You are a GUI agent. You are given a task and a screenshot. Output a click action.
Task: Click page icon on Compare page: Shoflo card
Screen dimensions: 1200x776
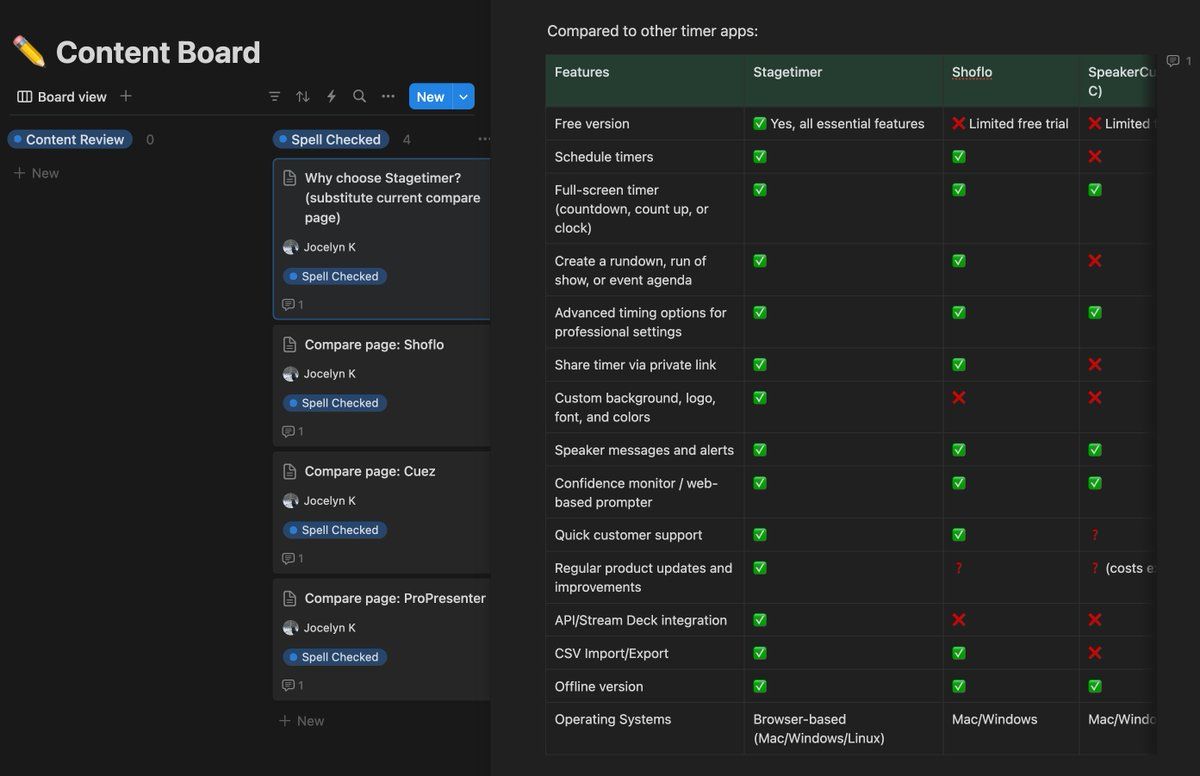pyautogui.click(x=290, y=344)
